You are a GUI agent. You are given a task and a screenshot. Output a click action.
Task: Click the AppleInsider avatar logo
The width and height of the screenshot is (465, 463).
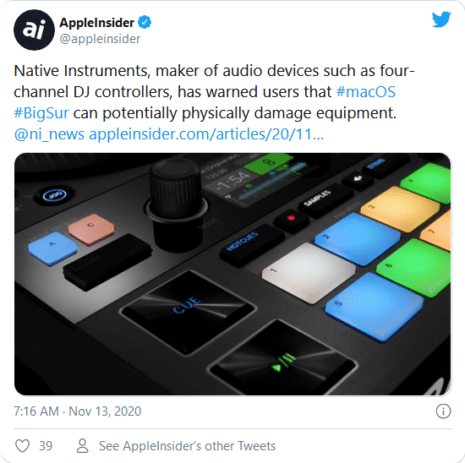pos(34,30)
